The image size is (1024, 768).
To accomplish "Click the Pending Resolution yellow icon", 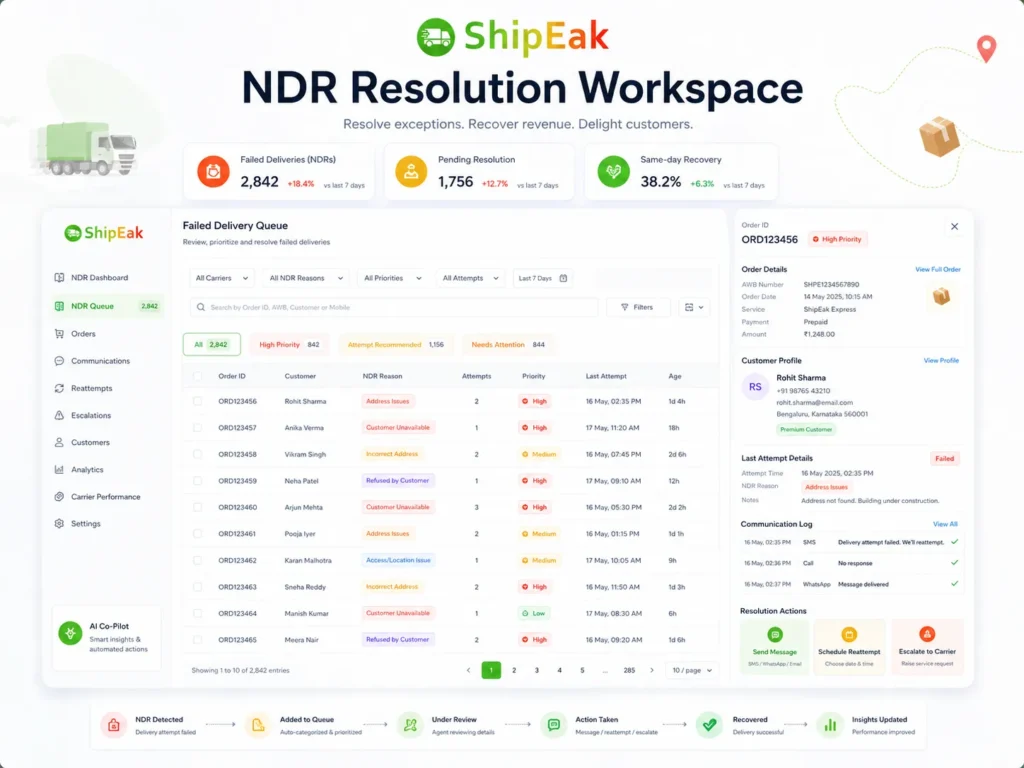I will [x=411, y=172].
